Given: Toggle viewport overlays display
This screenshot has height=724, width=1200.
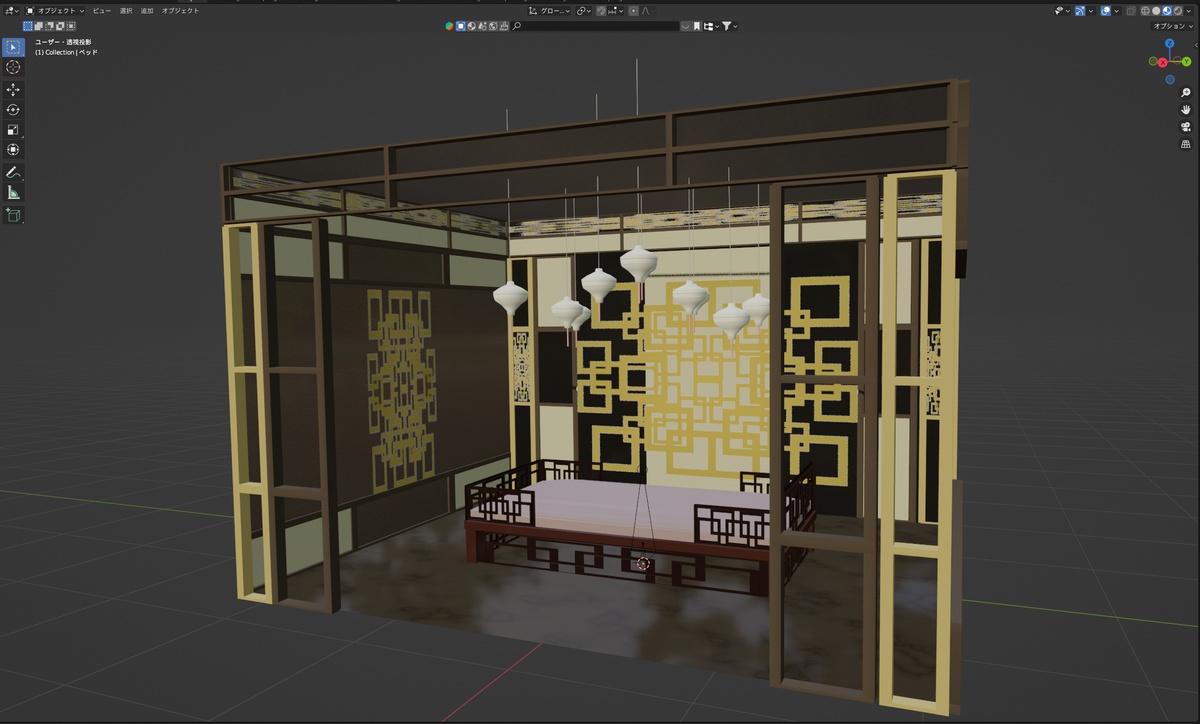Looking at the screenshot, I should pyautogui.click(x=1107, y=11).
